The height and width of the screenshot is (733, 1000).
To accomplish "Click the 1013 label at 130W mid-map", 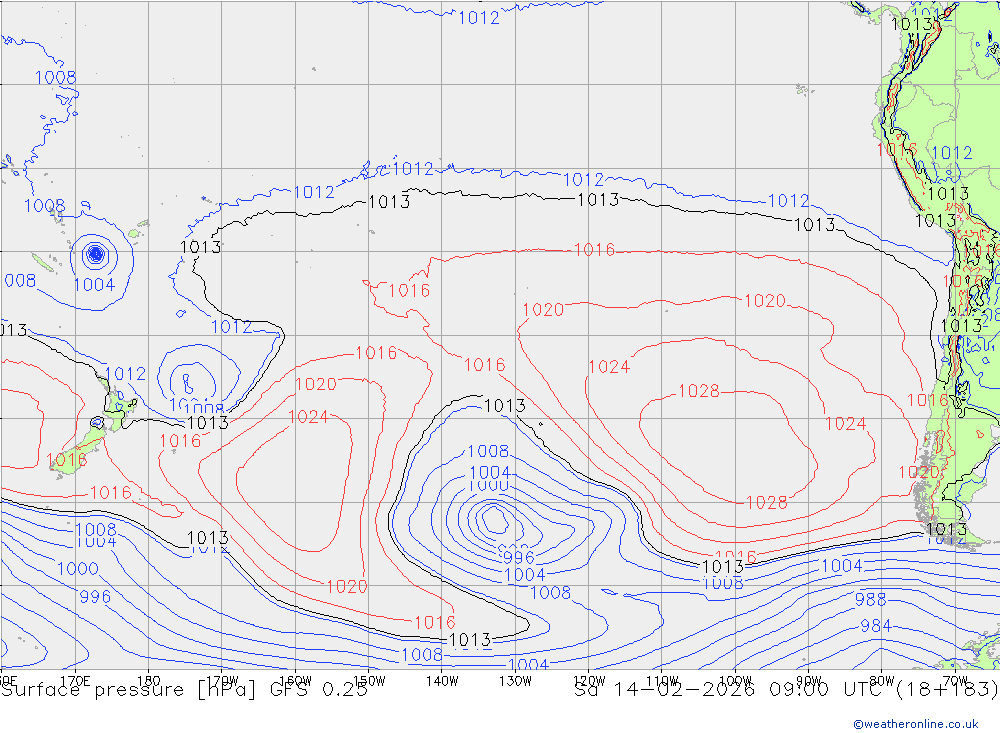I will 504,406.
